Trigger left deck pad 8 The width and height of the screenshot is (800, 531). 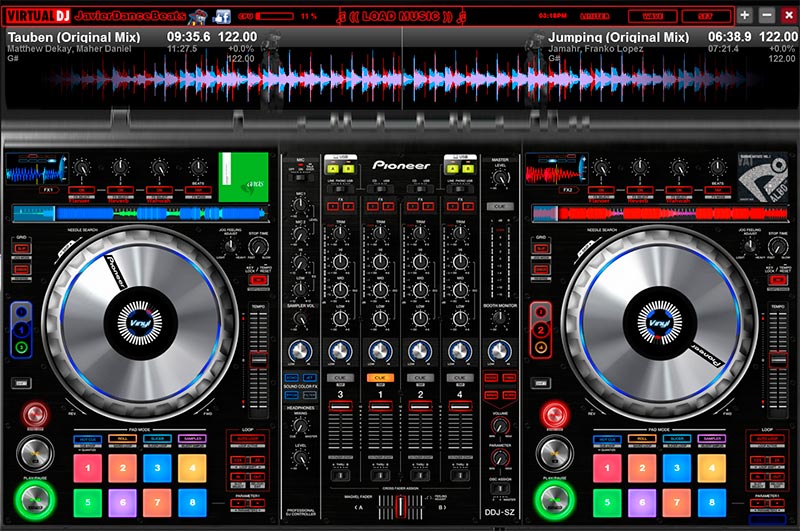pyautogui.click(x=192, y=502)
